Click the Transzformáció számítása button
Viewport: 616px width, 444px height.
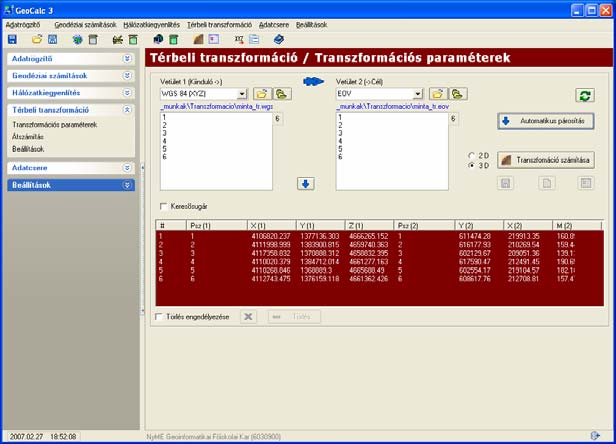546,160
